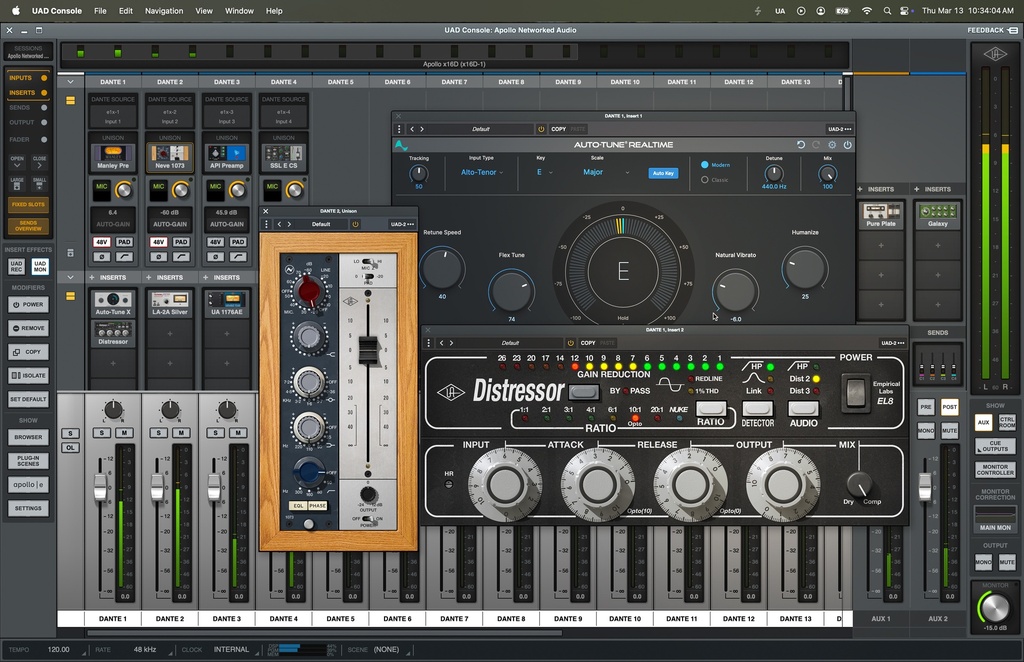Open the Galaxy insert on AUX 2
1024x662 pixels.
click(x=938, y=215)
